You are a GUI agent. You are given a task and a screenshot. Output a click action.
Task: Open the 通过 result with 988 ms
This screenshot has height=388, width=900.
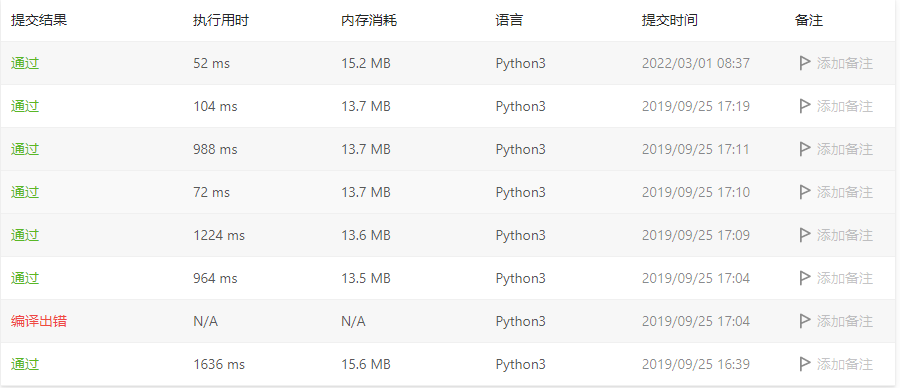tap(25, 149)
